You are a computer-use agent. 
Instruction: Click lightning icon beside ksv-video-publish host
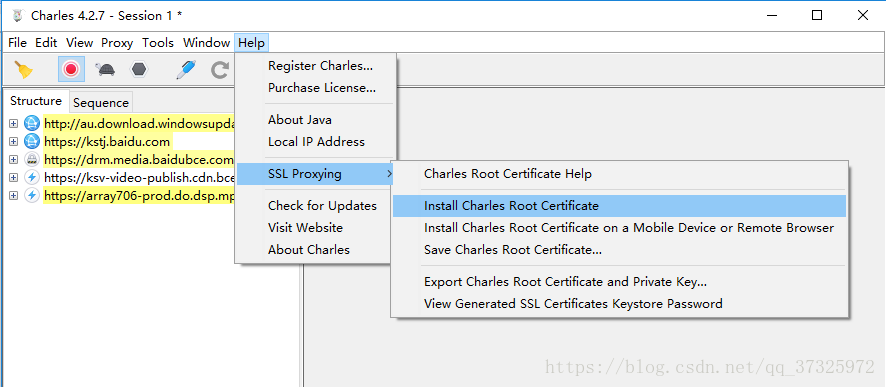(x=32, y=177)
